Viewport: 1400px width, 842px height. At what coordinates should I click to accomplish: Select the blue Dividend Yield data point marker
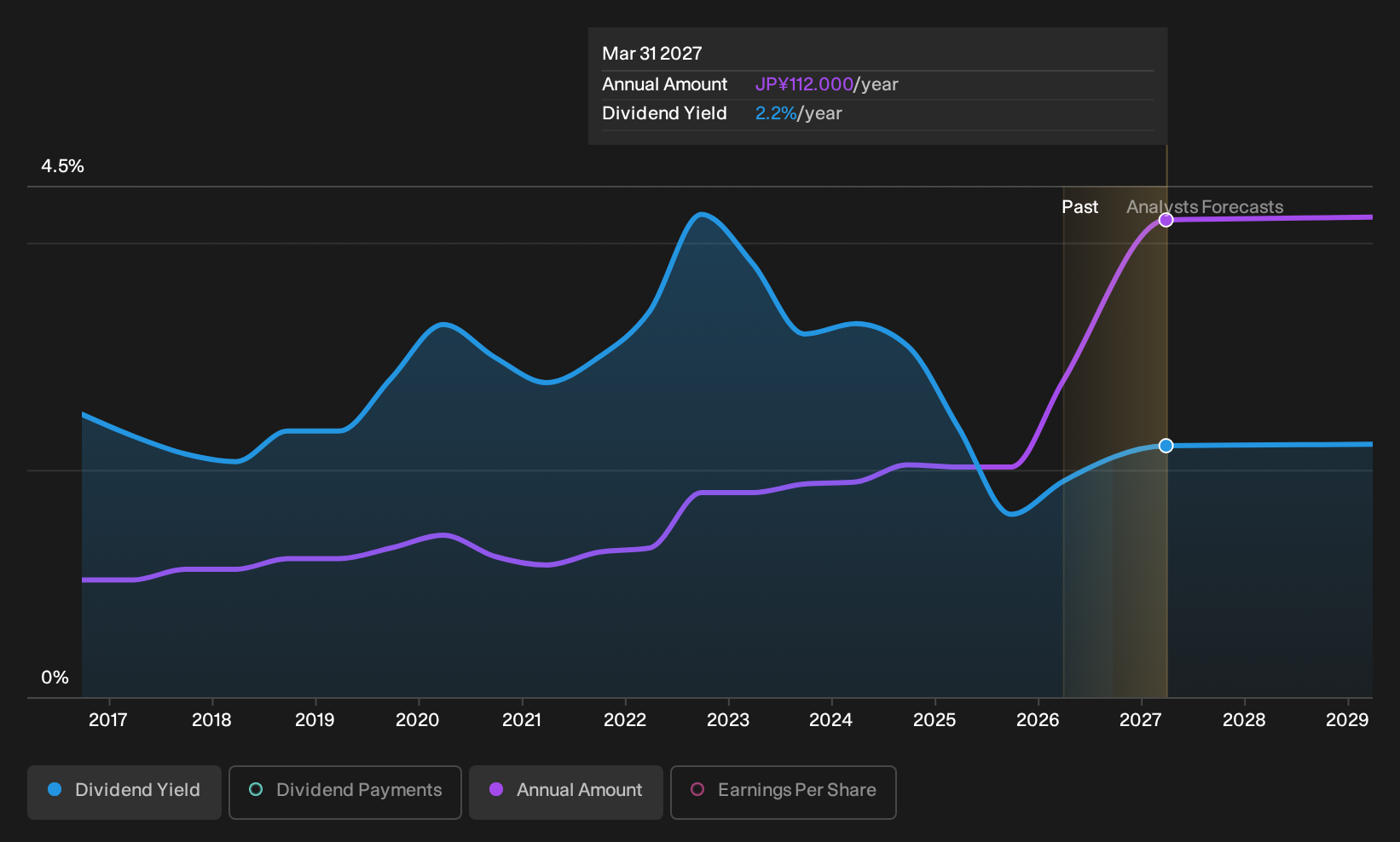pos(1166,446)
